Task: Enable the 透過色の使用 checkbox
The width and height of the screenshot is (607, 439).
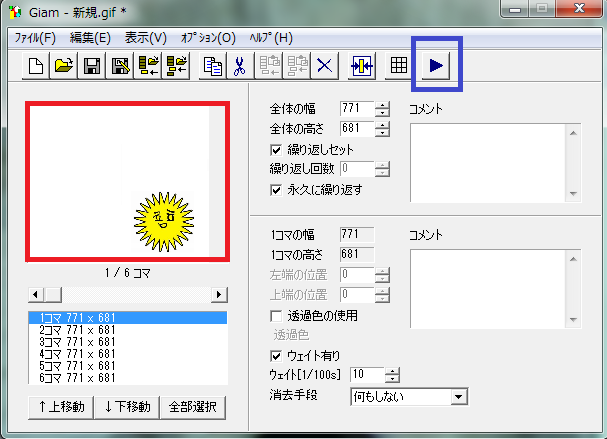Action: pos(276,316)
